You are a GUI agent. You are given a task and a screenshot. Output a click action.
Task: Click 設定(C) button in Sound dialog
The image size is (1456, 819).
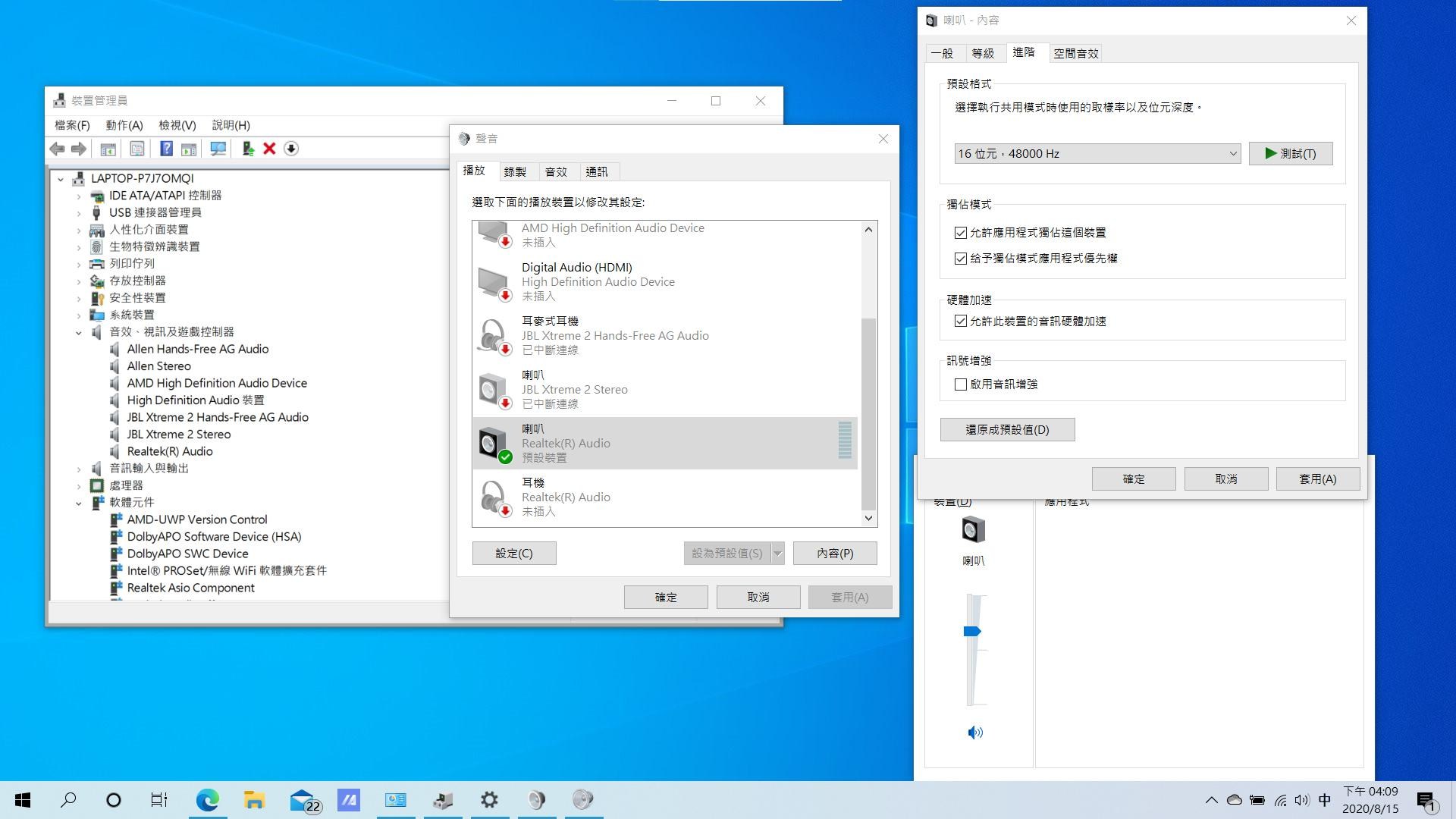(x=514, y=554)
